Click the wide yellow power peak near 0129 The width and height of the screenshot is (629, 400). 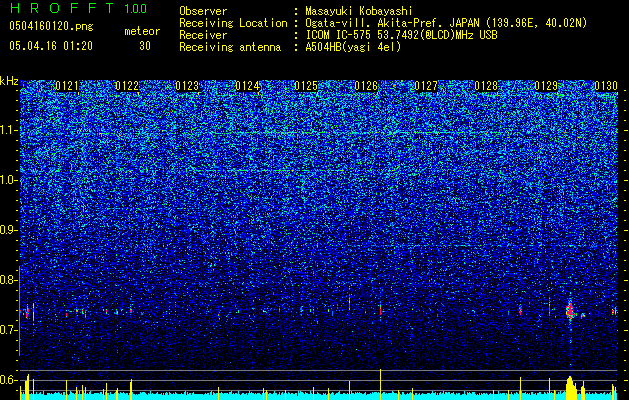pos(571,388)
